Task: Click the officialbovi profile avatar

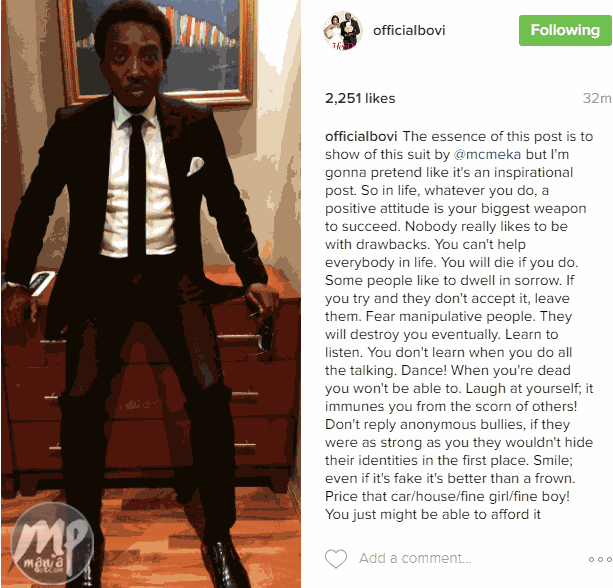Action: [x=342, y=31]
